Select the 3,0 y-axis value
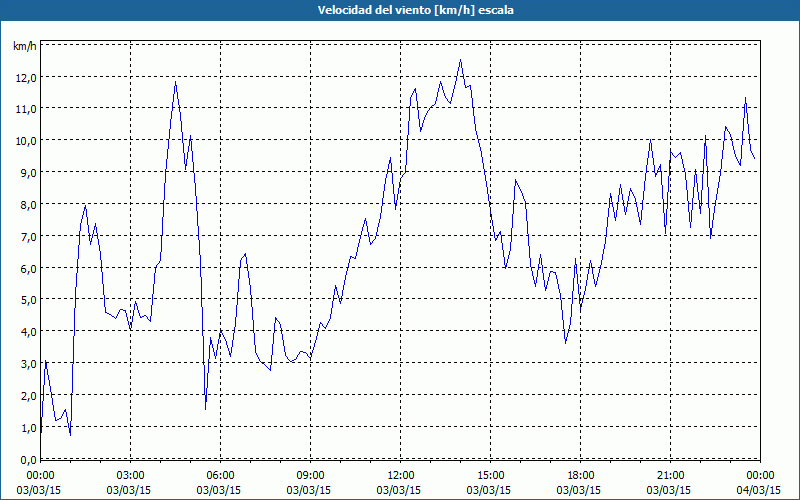This screenshot has width=800, height=500. pos(27,364)
